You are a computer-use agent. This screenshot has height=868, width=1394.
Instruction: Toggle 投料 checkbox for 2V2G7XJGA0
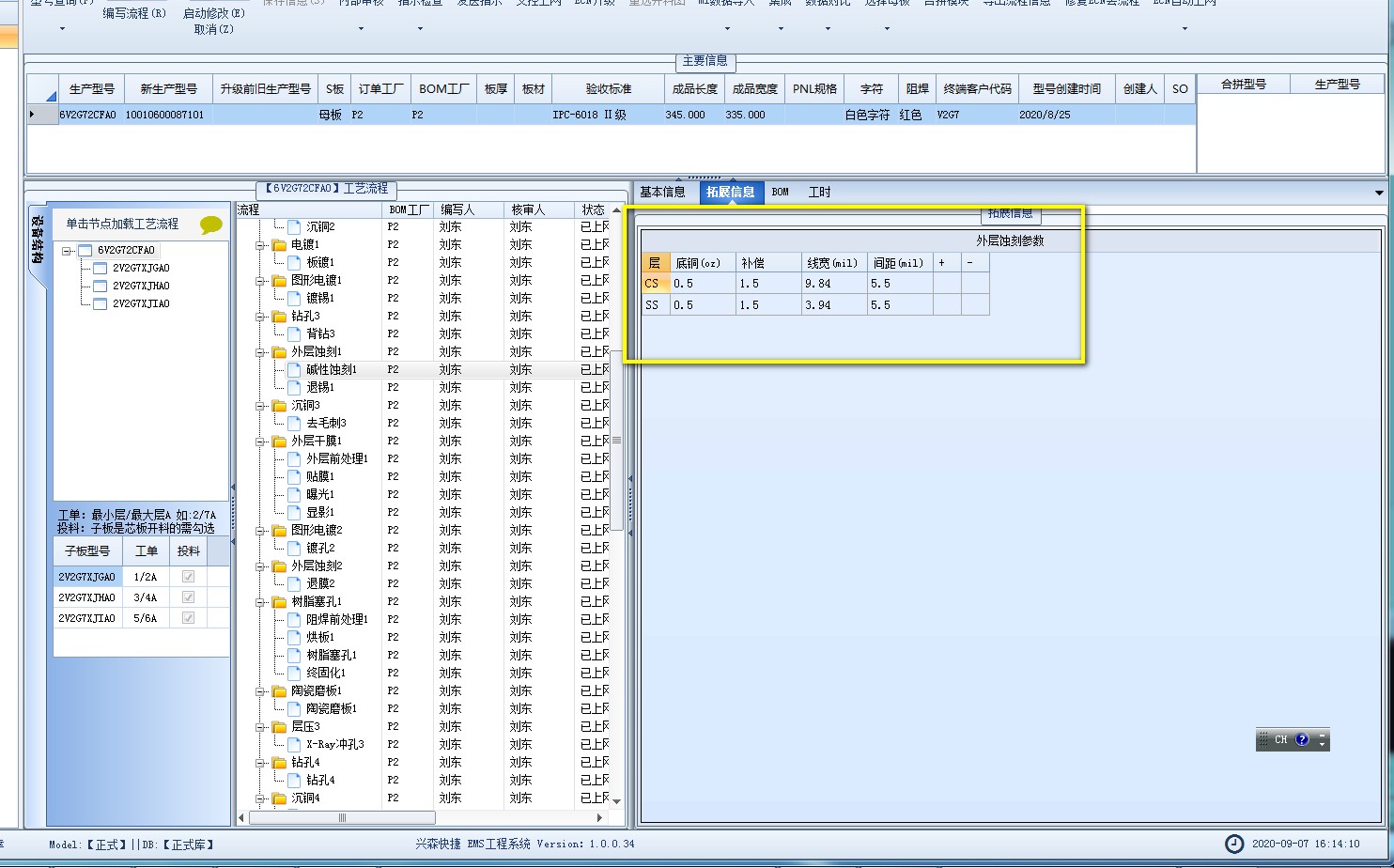[188, 577]
